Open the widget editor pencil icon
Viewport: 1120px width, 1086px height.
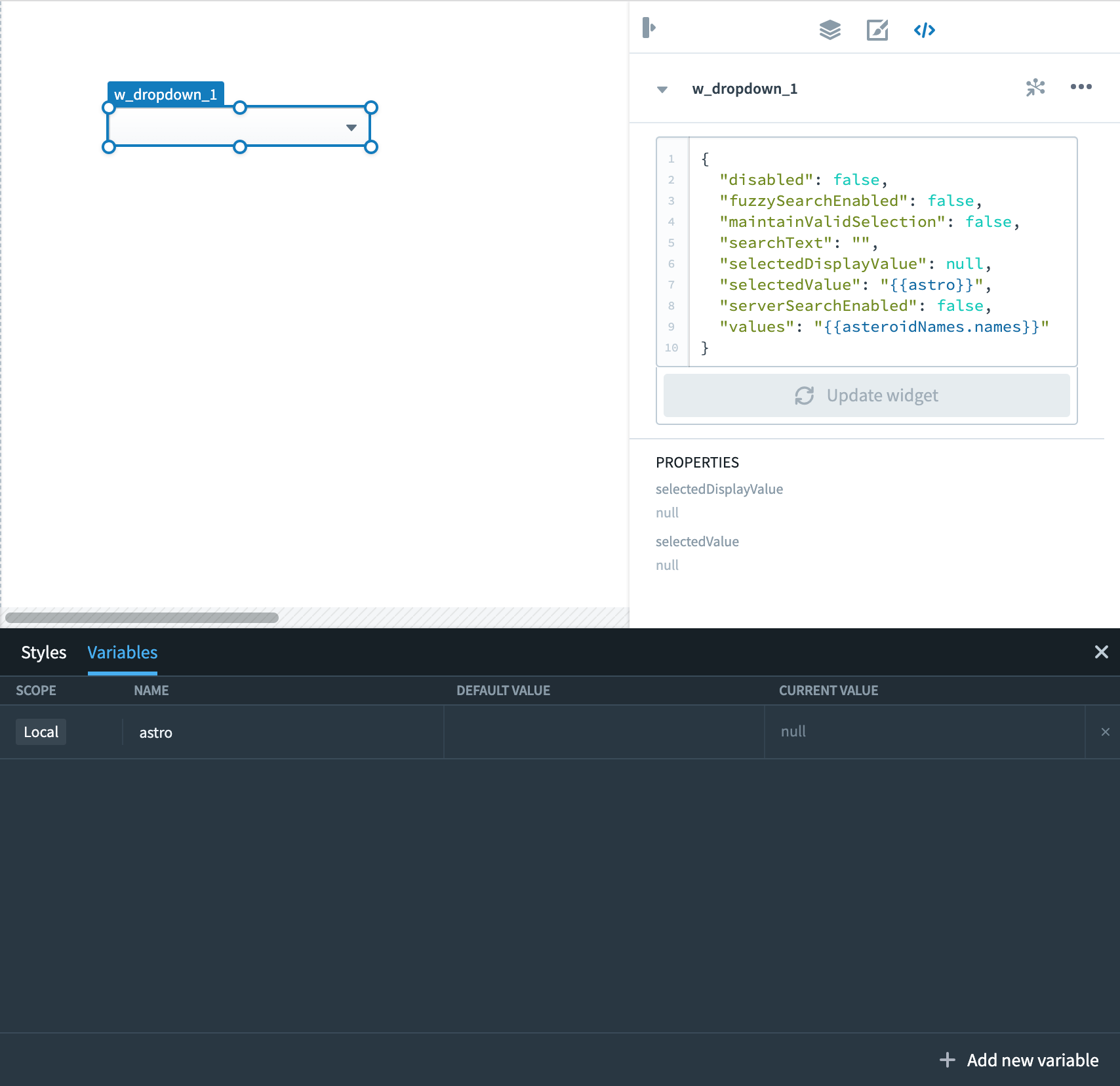click(x=877, y=30)
